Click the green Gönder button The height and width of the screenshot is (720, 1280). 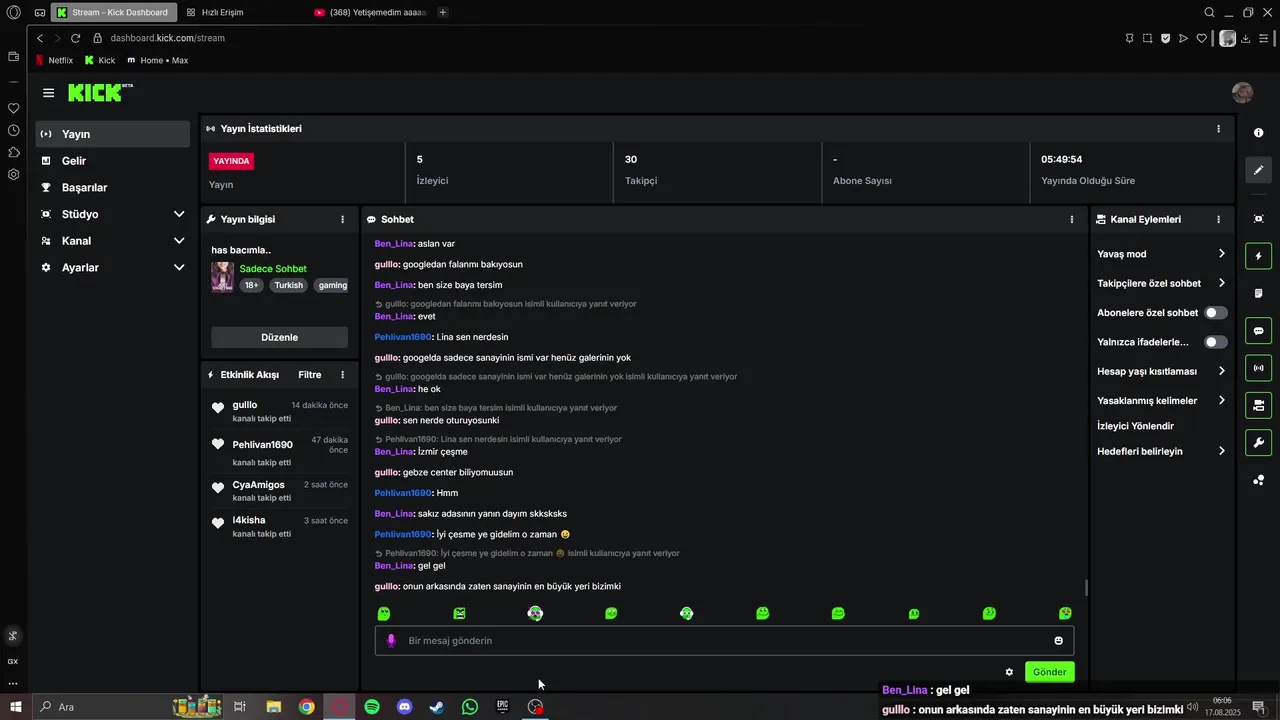[x=1049, y=672]
